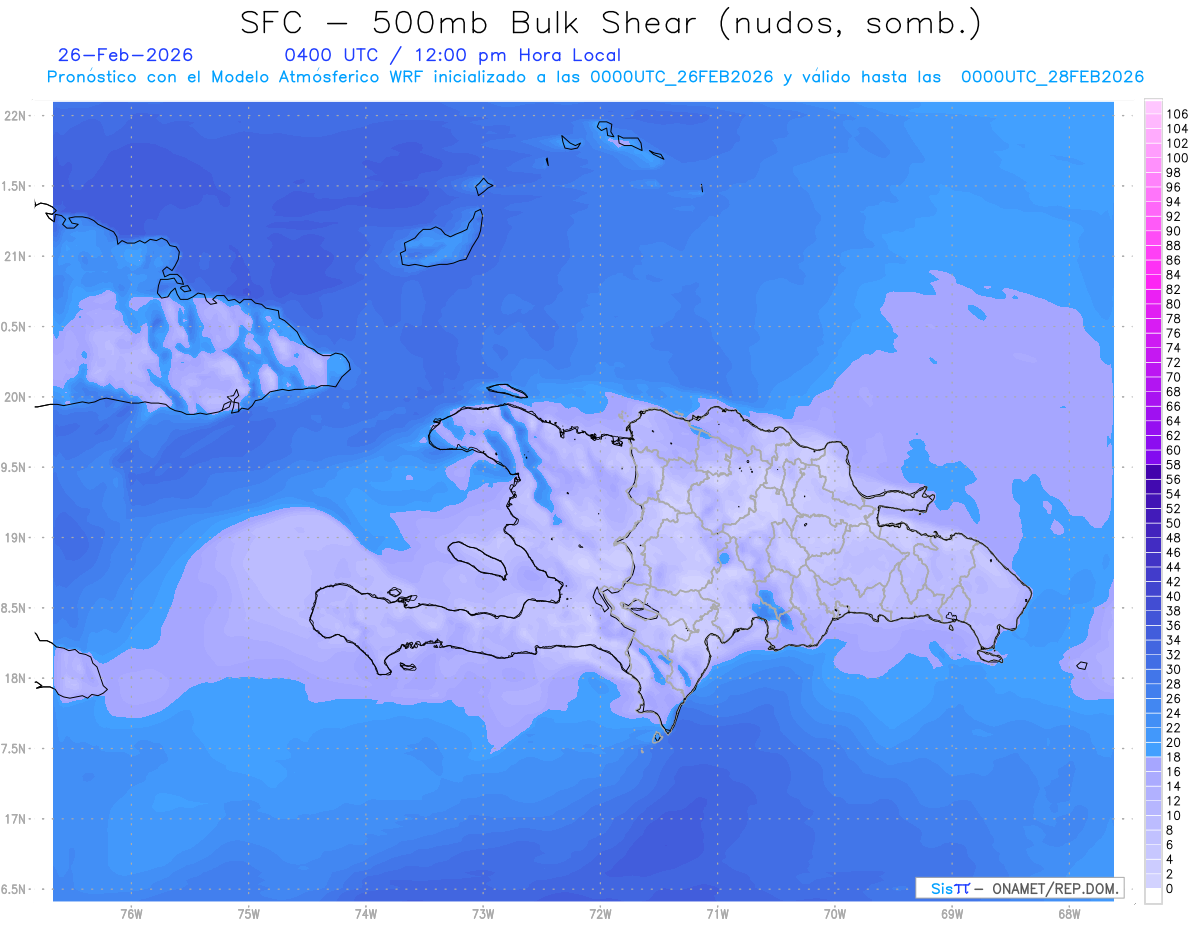This screenshot has width=1200, height=927.
Task: Click the 20N latitude label
Action: click(15, 397)
